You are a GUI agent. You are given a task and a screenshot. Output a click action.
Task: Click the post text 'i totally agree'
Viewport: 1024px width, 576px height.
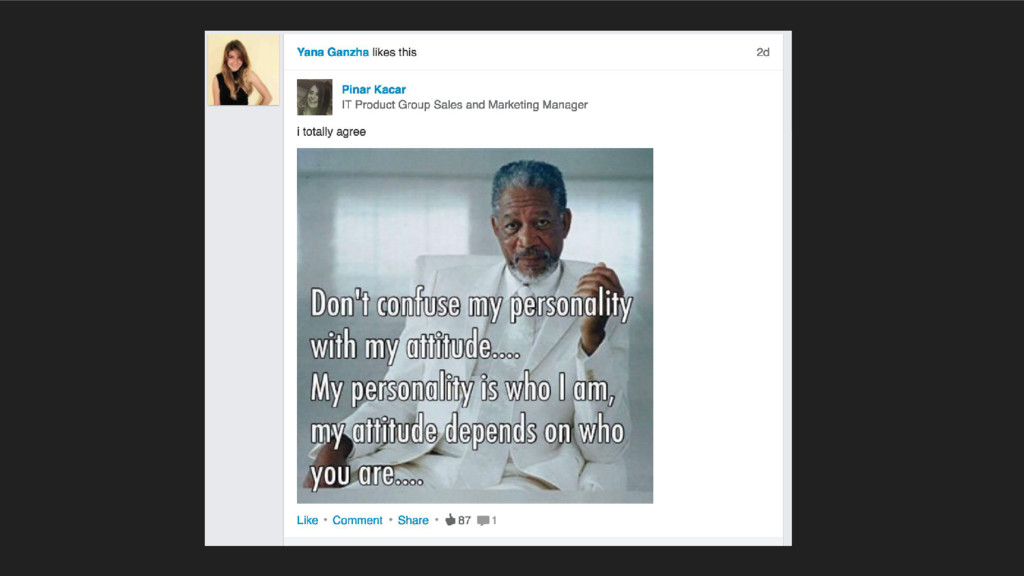(331, 132)
